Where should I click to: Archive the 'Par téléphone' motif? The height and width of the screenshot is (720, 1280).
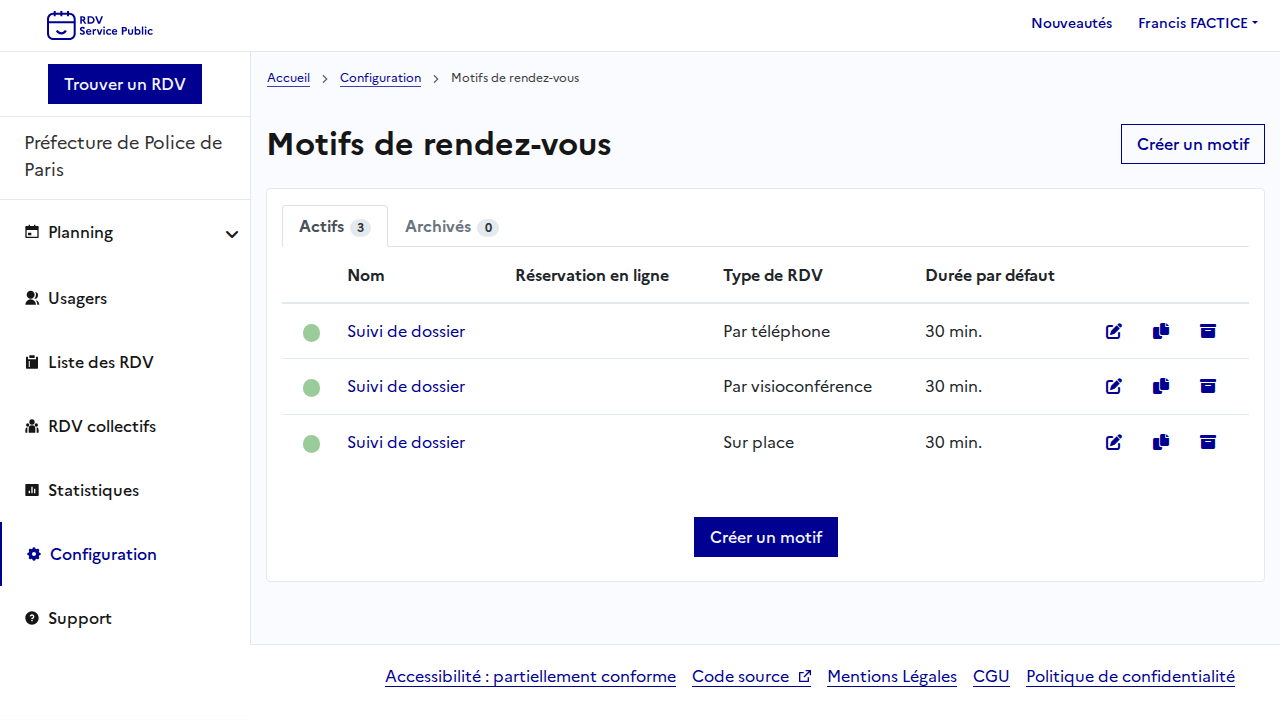[1207, 331]
